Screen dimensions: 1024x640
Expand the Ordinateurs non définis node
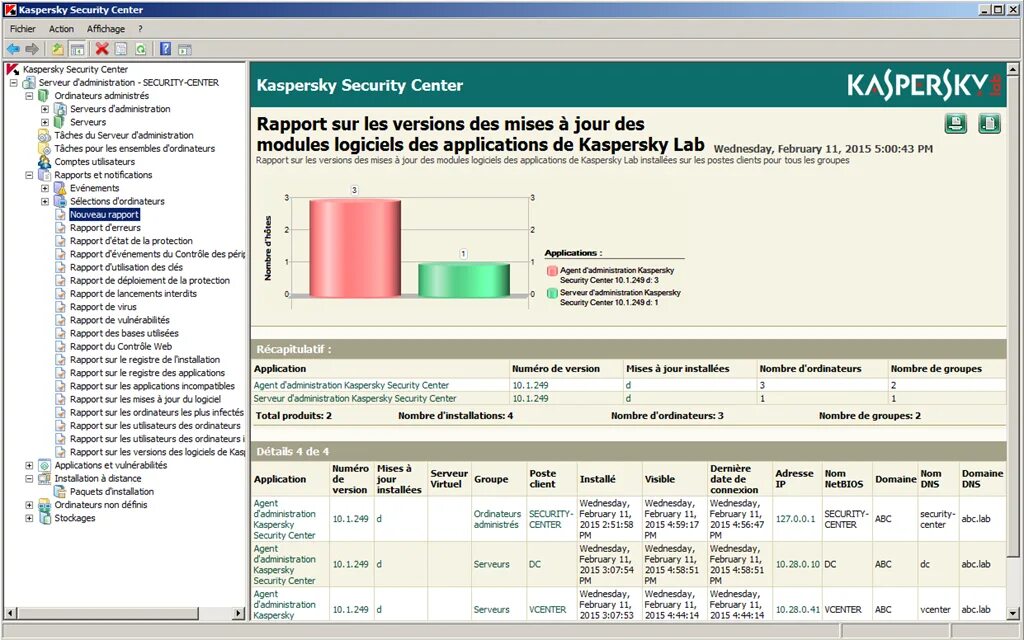29,505
